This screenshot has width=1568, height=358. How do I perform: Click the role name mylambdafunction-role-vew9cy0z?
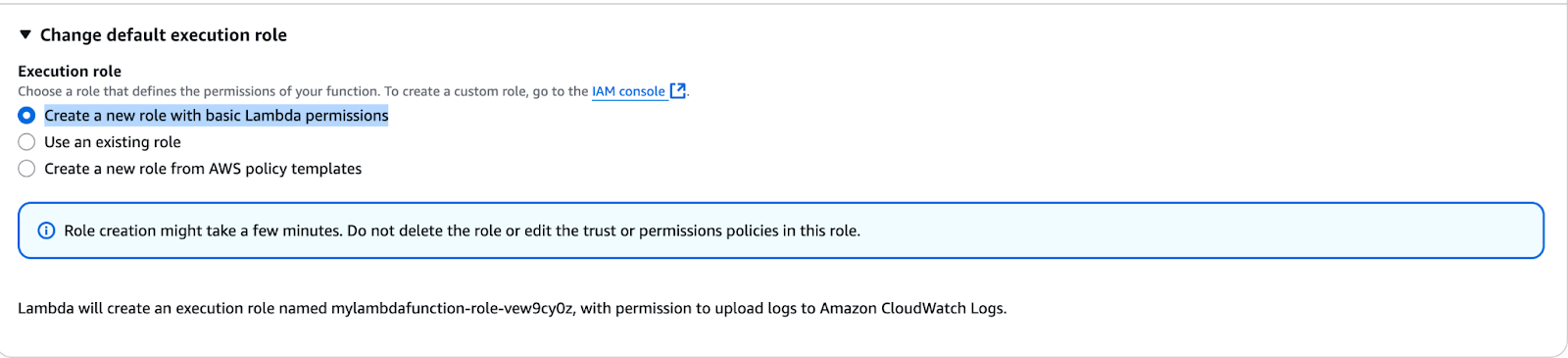tap(452, 308)
